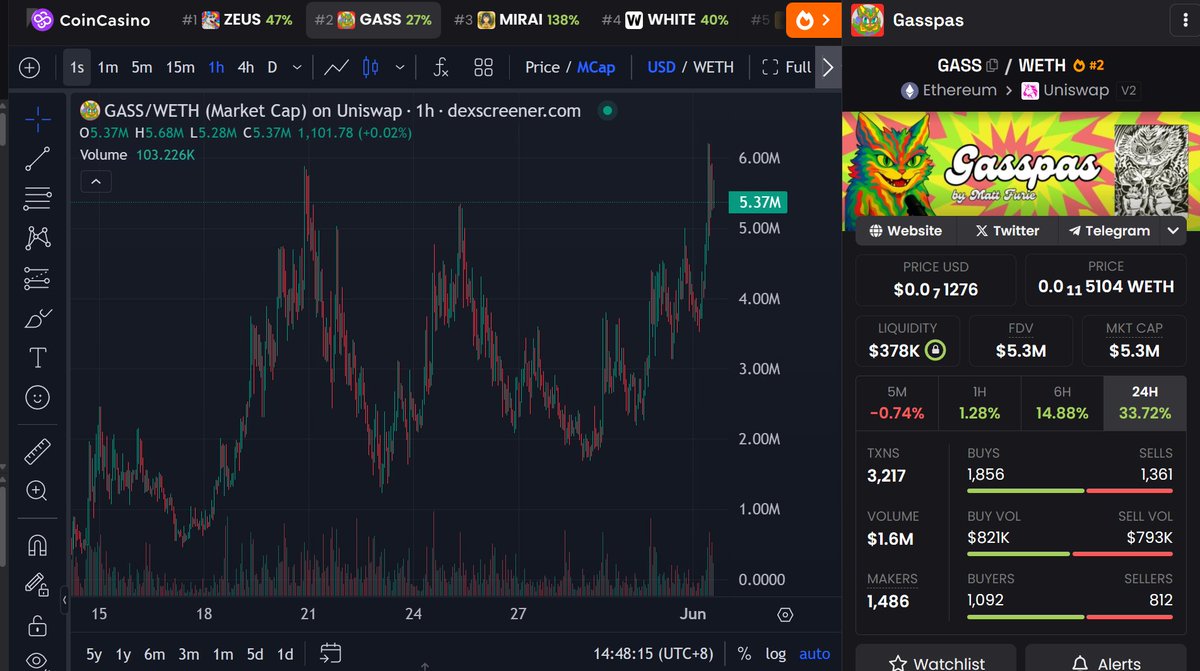This screenshot has height=671, width=1200.
Task: Open the 14:48:15 (UTC+8) timezone menu
Action: pyautogui.click(x=652, y=654)
